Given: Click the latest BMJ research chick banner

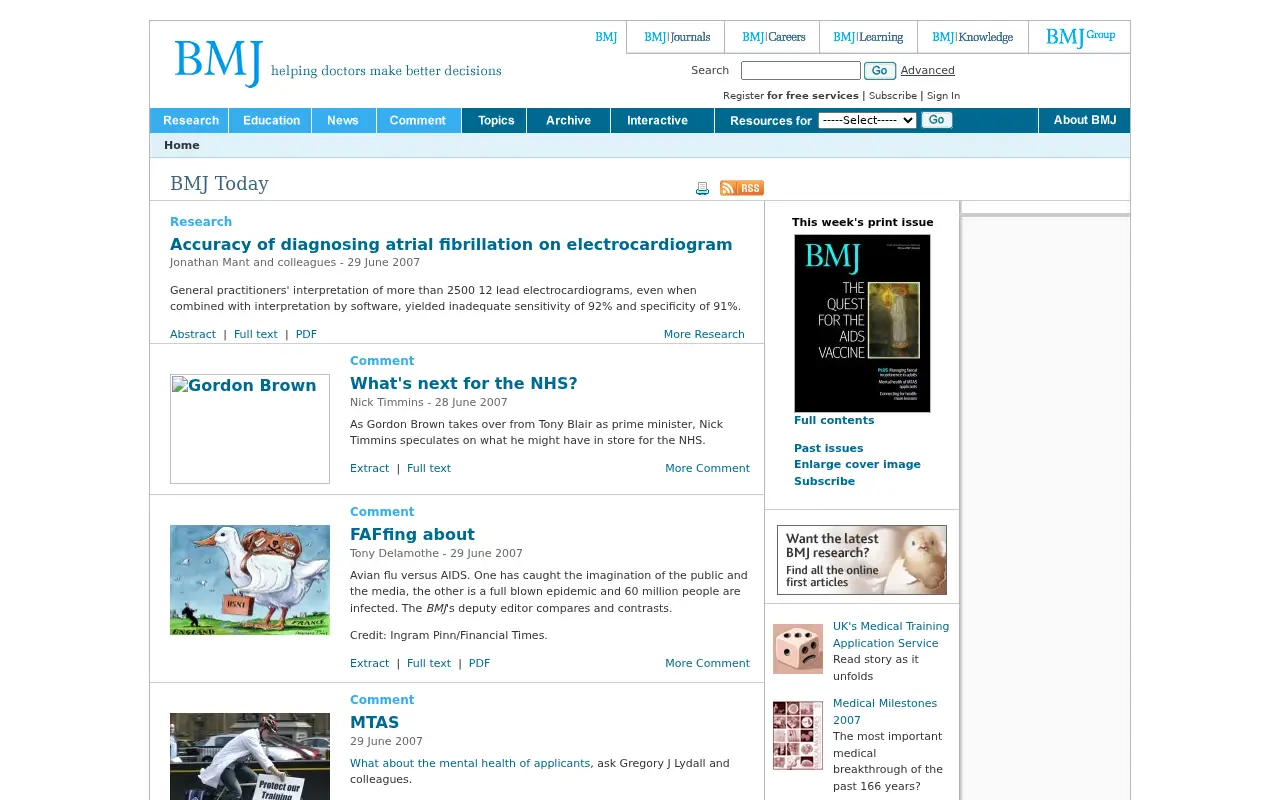Looking at the screenshot, I should (862, 560).
